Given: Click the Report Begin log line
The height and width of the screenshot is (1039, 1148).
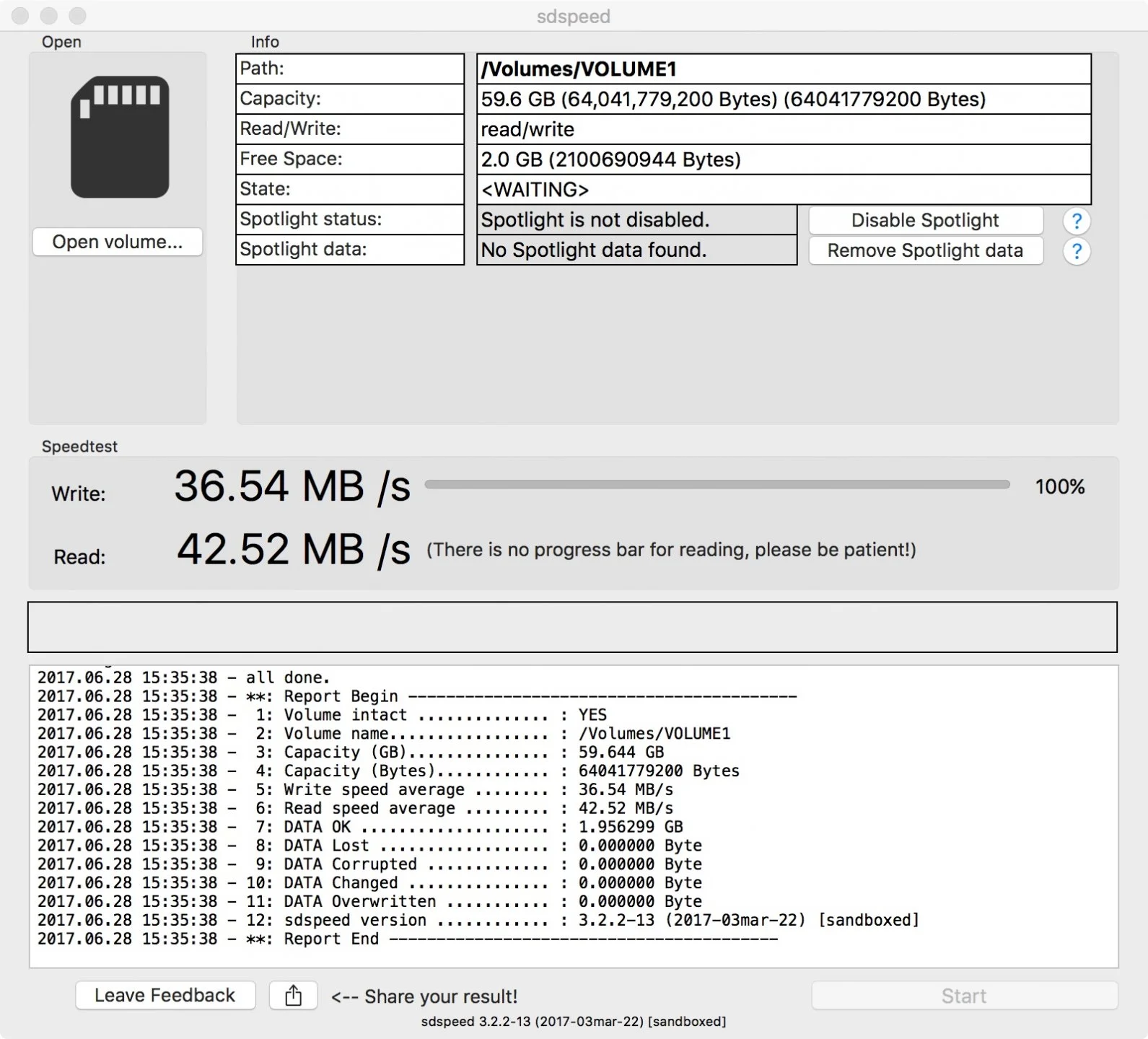Looking at the screenshot, I should click(x=417, y=696).
